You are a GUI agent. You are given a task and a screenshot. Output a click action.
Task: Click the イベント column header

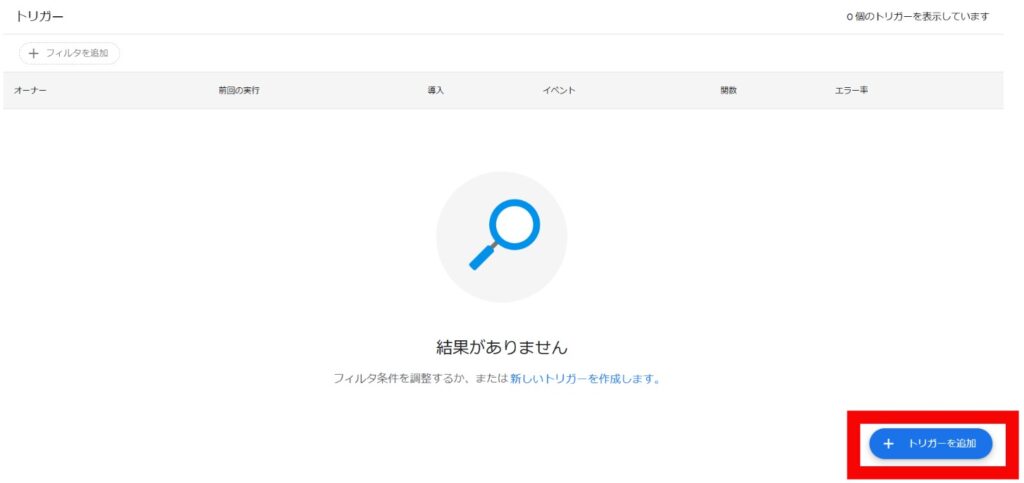[x=558, y=91]
